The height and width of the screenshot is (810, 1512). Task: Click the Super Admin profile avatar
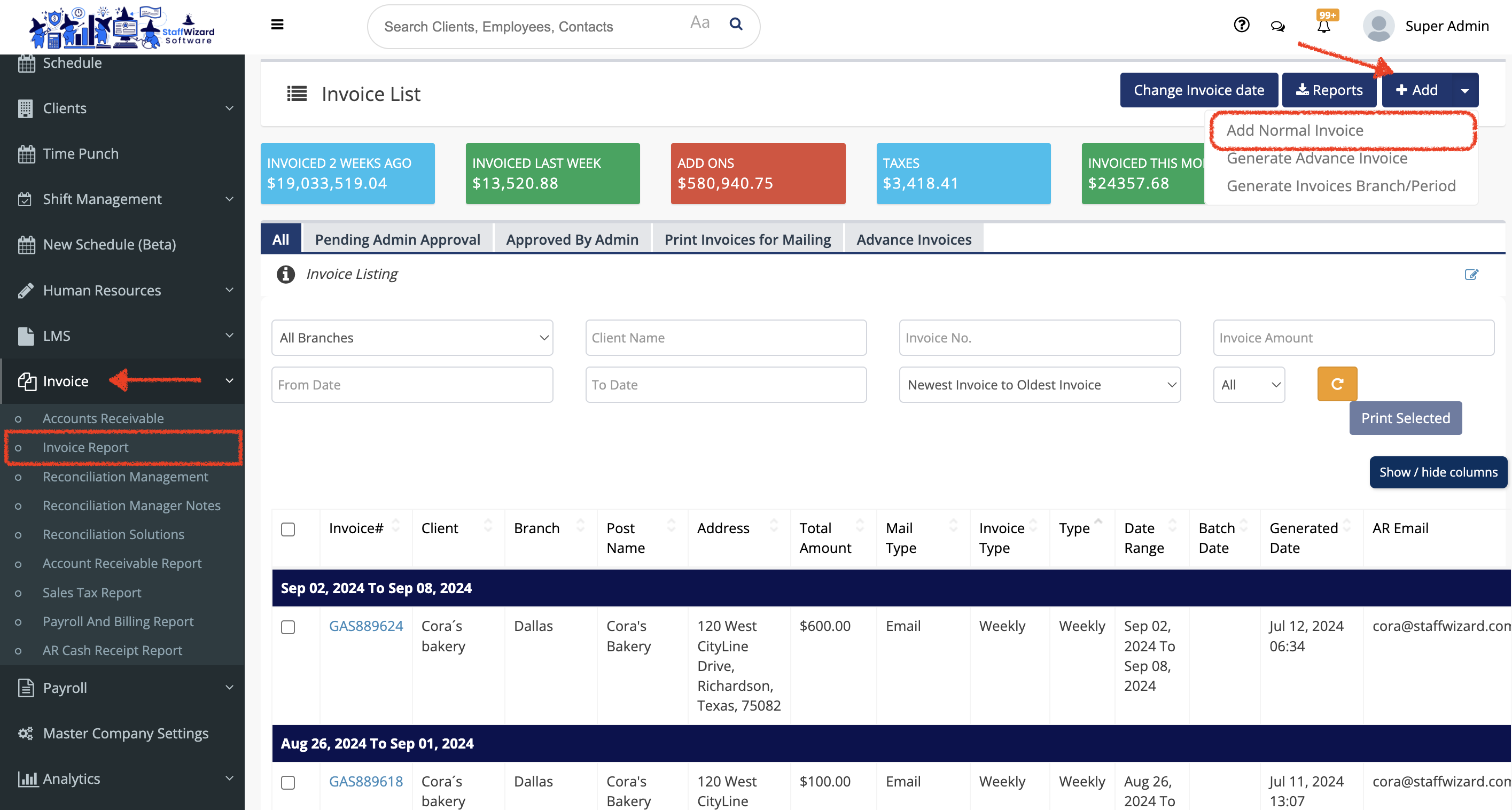(1378, 25)
